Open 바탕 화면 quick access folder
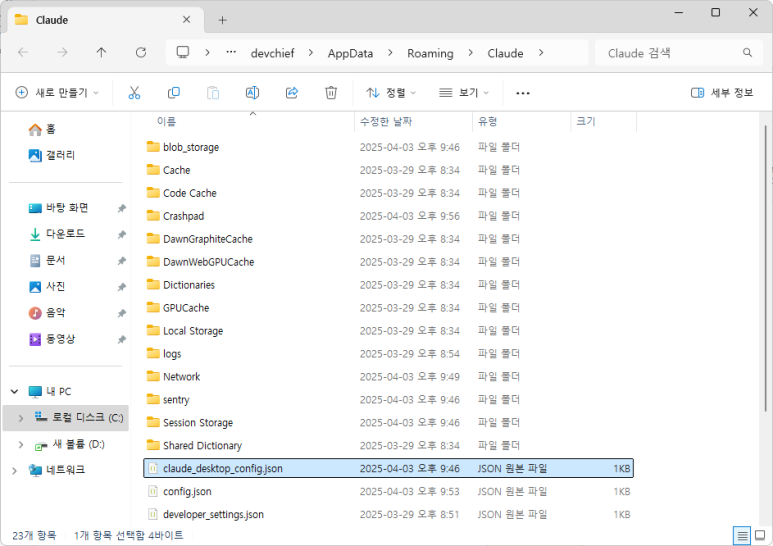The width and height of the screenshot is (773, 546). [x=58, y=208]
